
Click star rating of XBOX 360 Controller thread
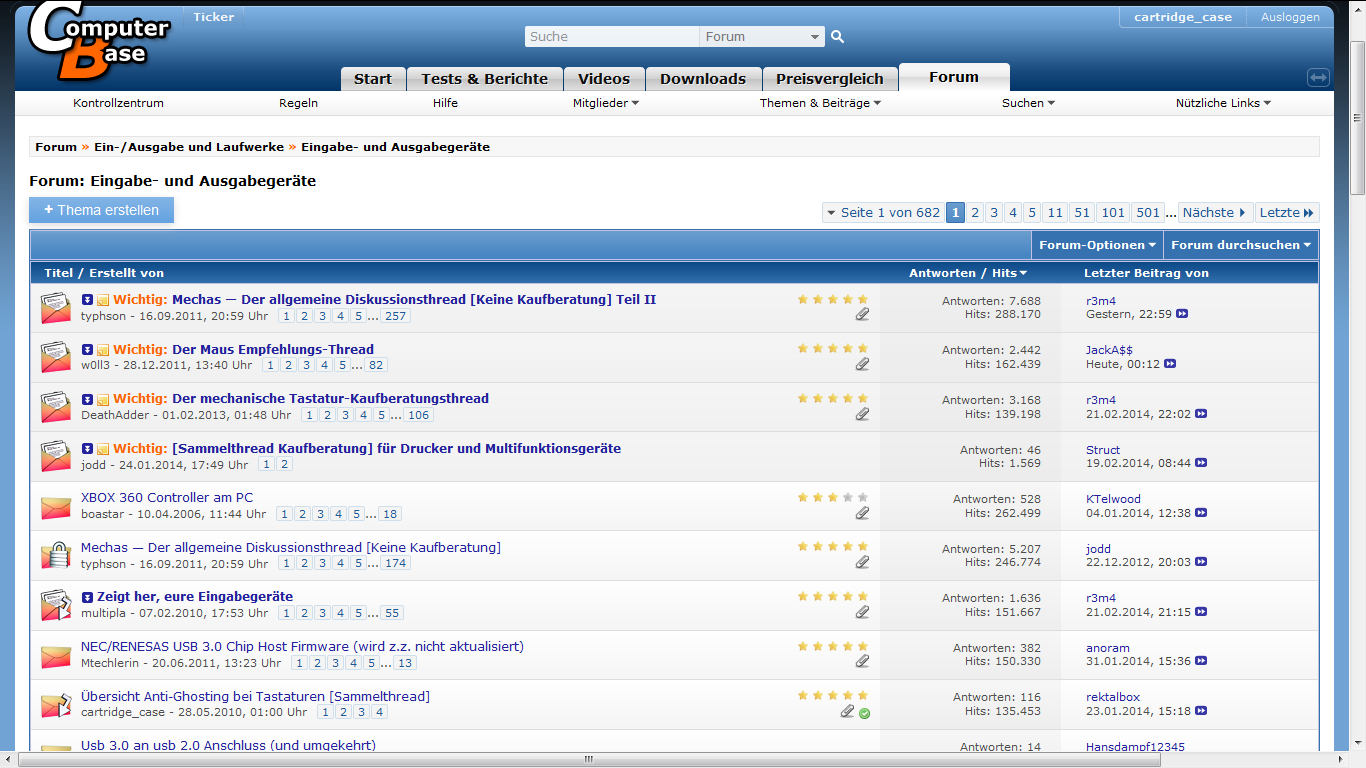click(833, 497)
